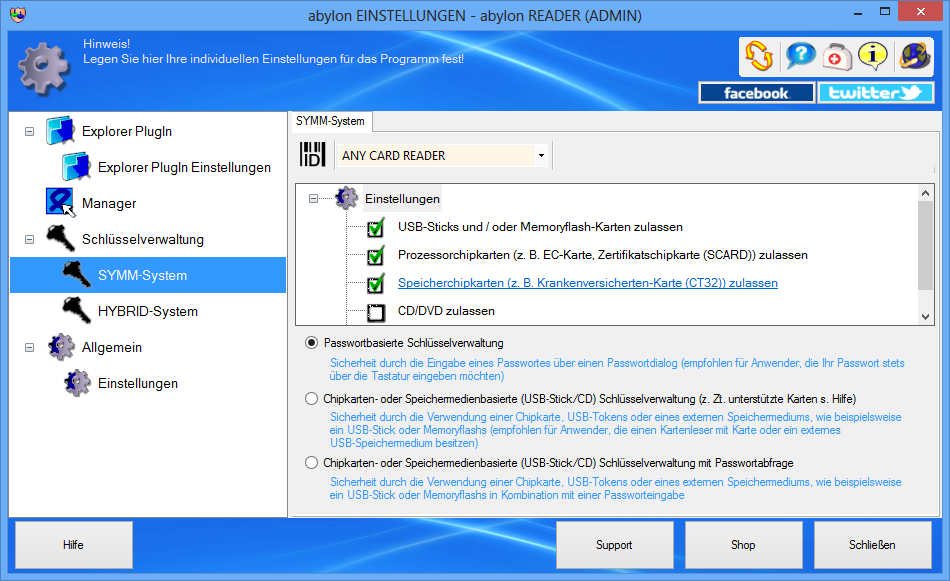
Task: Click 'Prozessorchipkarten' zulassen row text
Action: tap(603, 255)
